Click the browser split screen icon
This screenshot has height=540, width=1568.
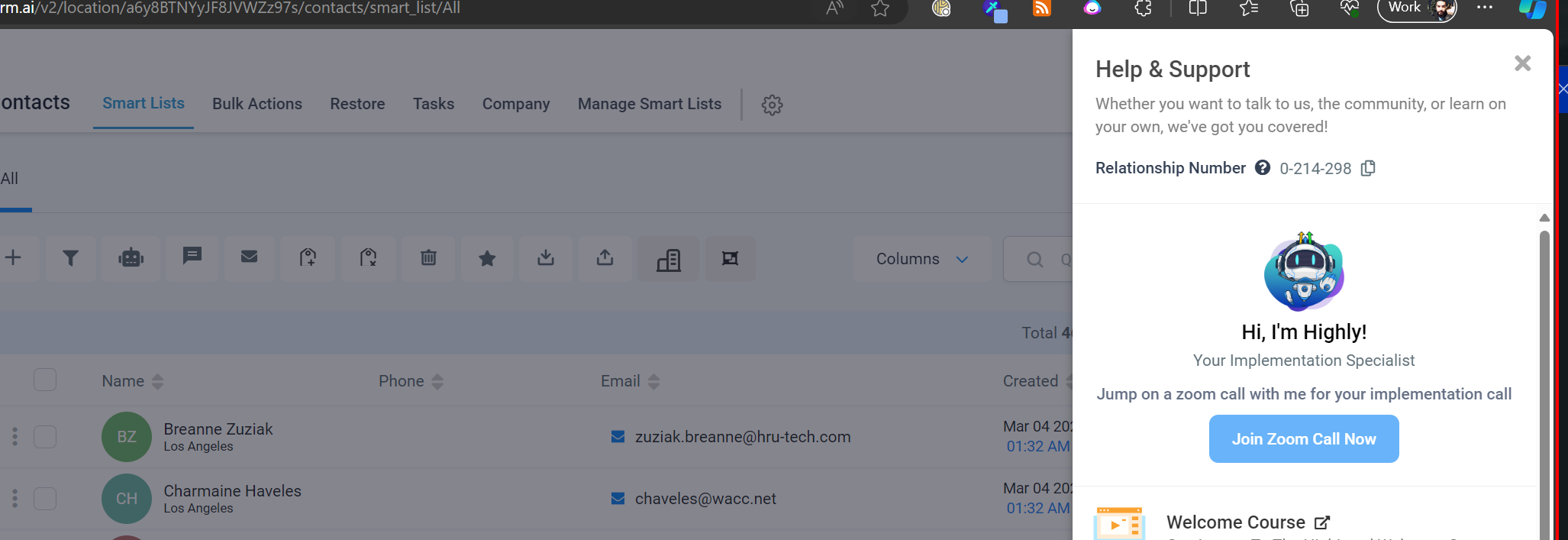click(x=1198, y=8)
